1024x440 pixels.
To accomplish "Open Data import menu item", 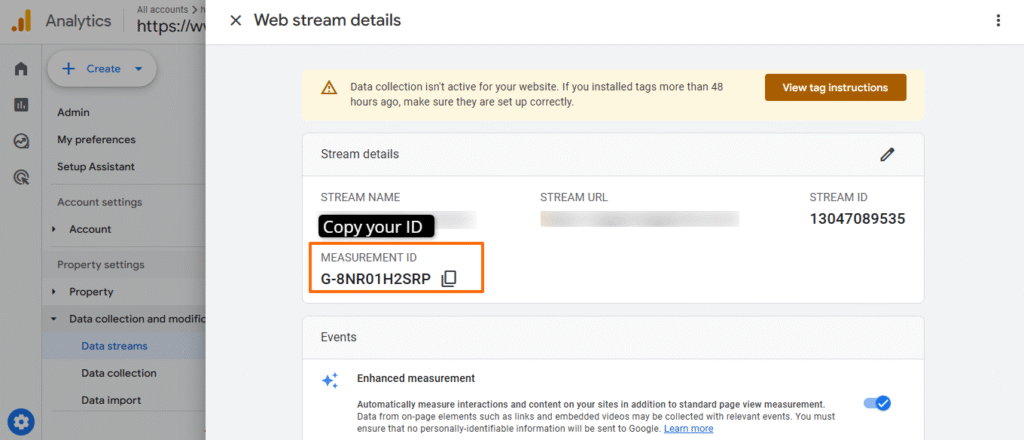I will coord(111,400).
